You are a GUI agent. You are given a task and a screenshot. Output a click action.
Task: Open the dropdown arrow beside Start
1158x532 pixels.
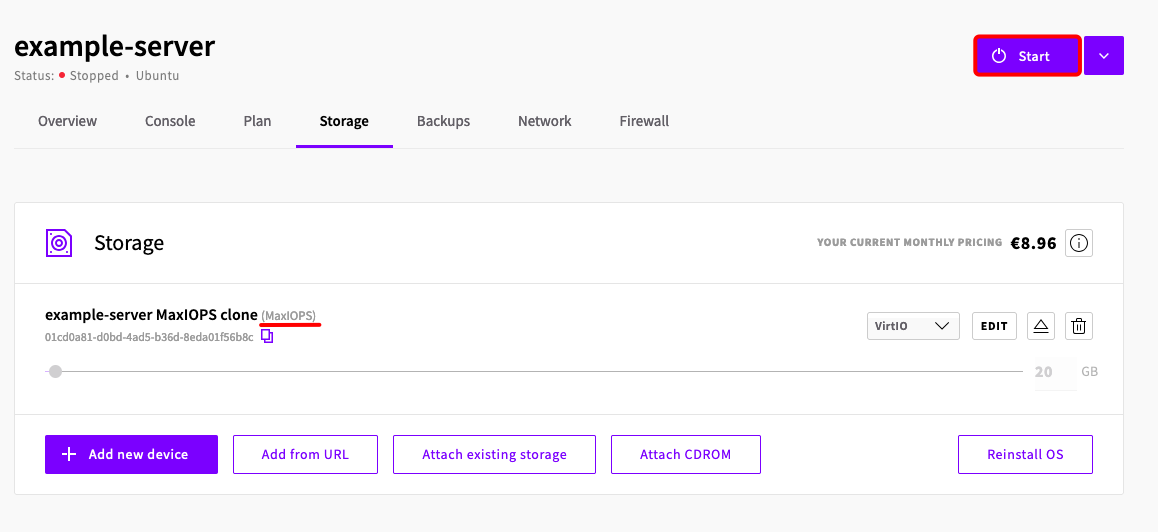coord(1104,55)
